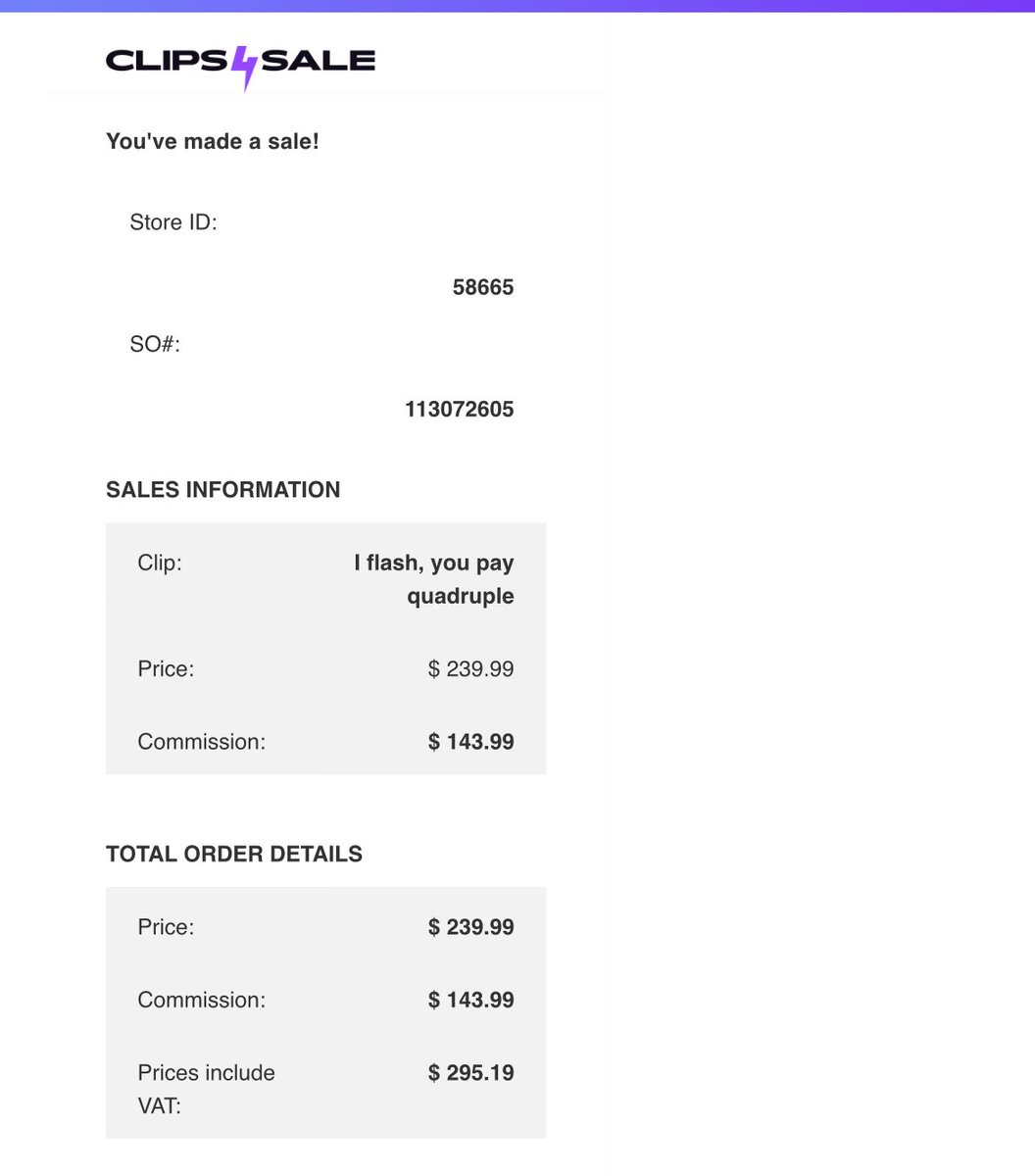Click the TOTAL ORDER DETAILS heading
Viewport: 1035px width, 1176px height.
pyautogui.click(x=234, y=855)
